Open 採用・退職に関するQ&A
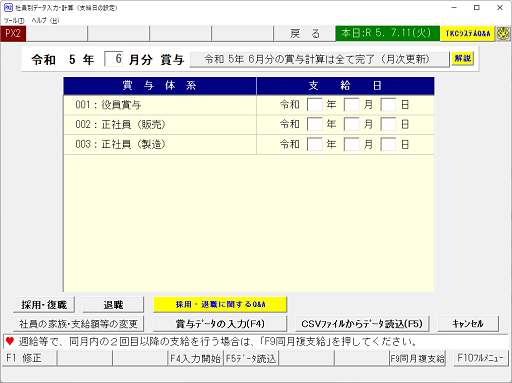This screenshot has width=512, height=383. coord(220,304)
